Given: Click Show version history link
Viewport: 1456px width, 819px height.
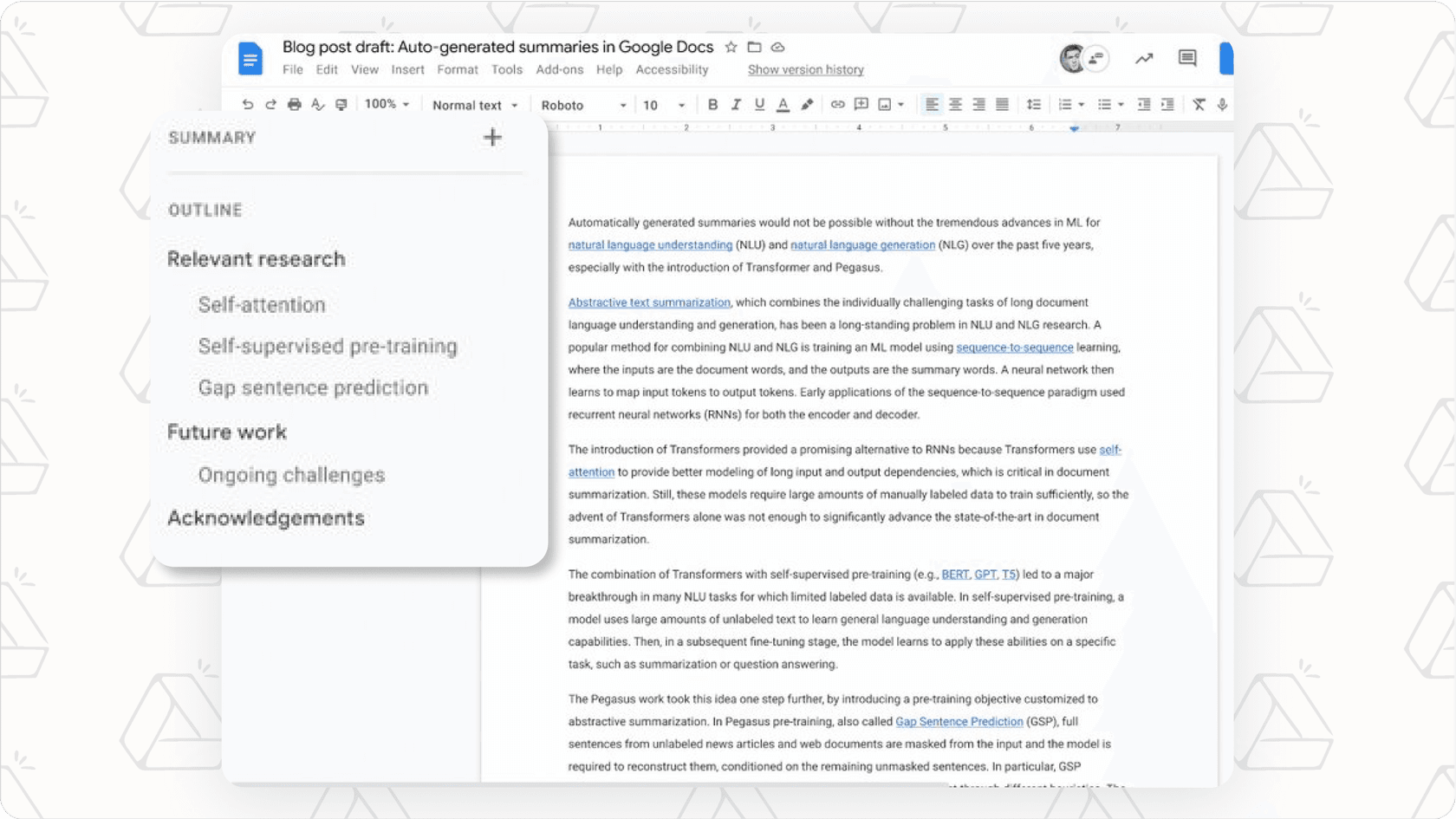Looking at the screenshot, I should pos(805,69).
